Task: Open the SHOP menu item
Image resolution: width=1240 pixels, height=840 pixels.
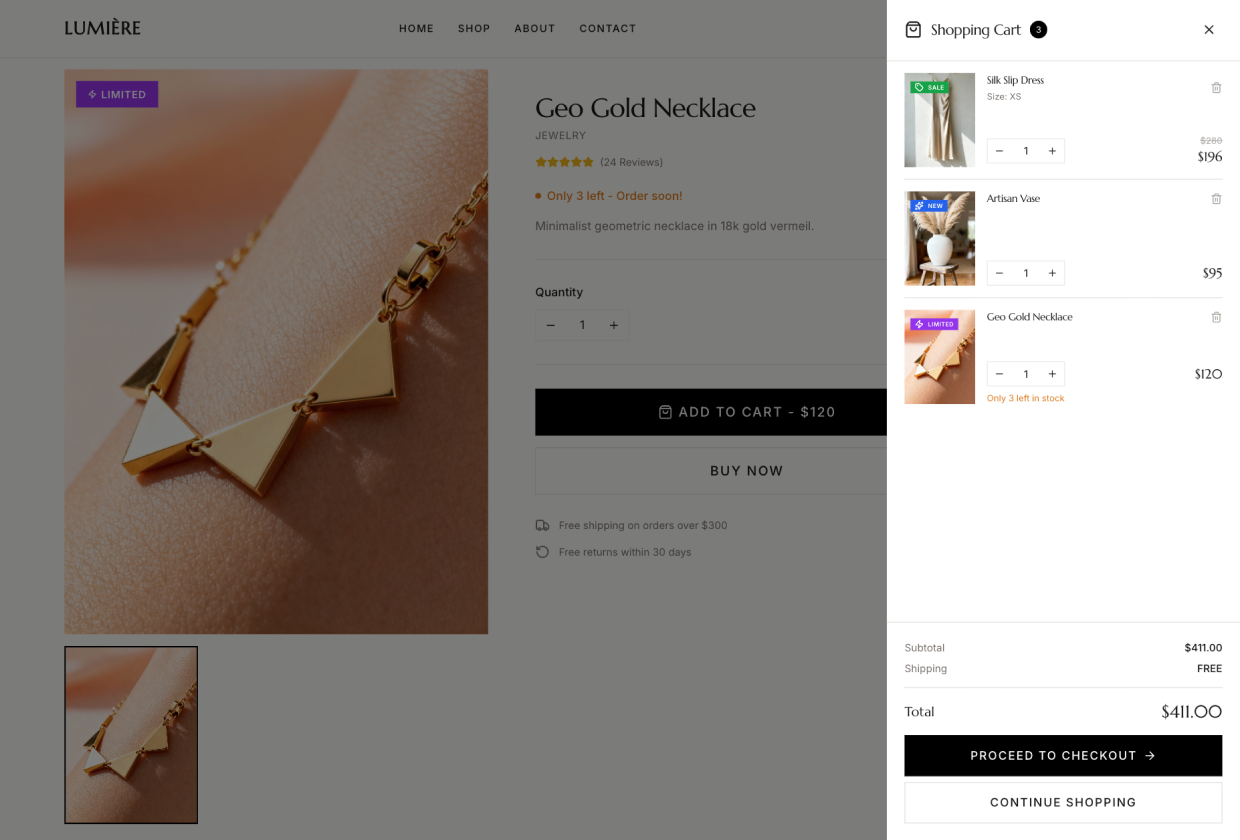Action: click(x=474, y=28)
